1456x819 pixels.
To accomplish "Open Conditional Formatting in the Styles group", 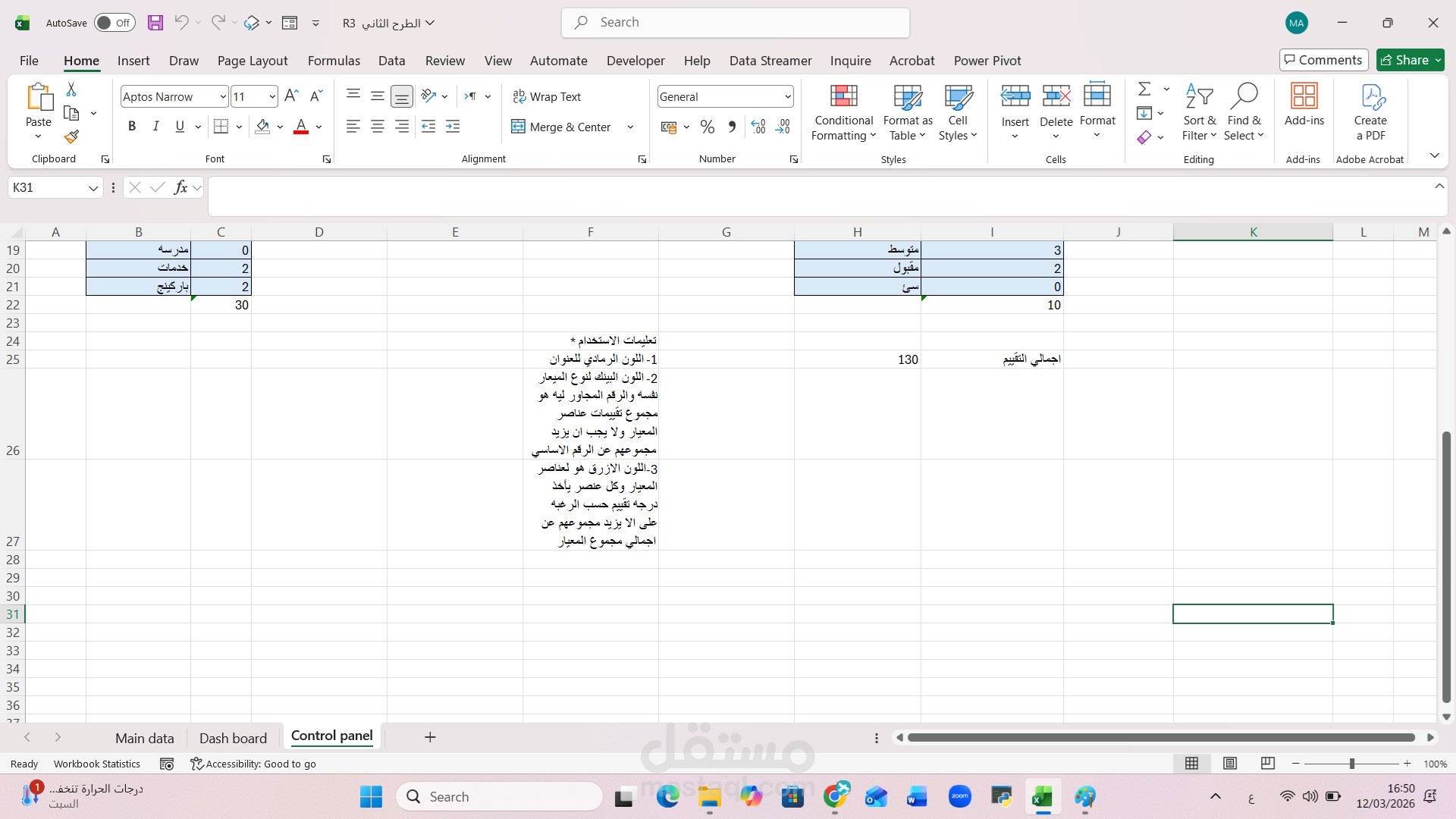I will click(843, 112).
